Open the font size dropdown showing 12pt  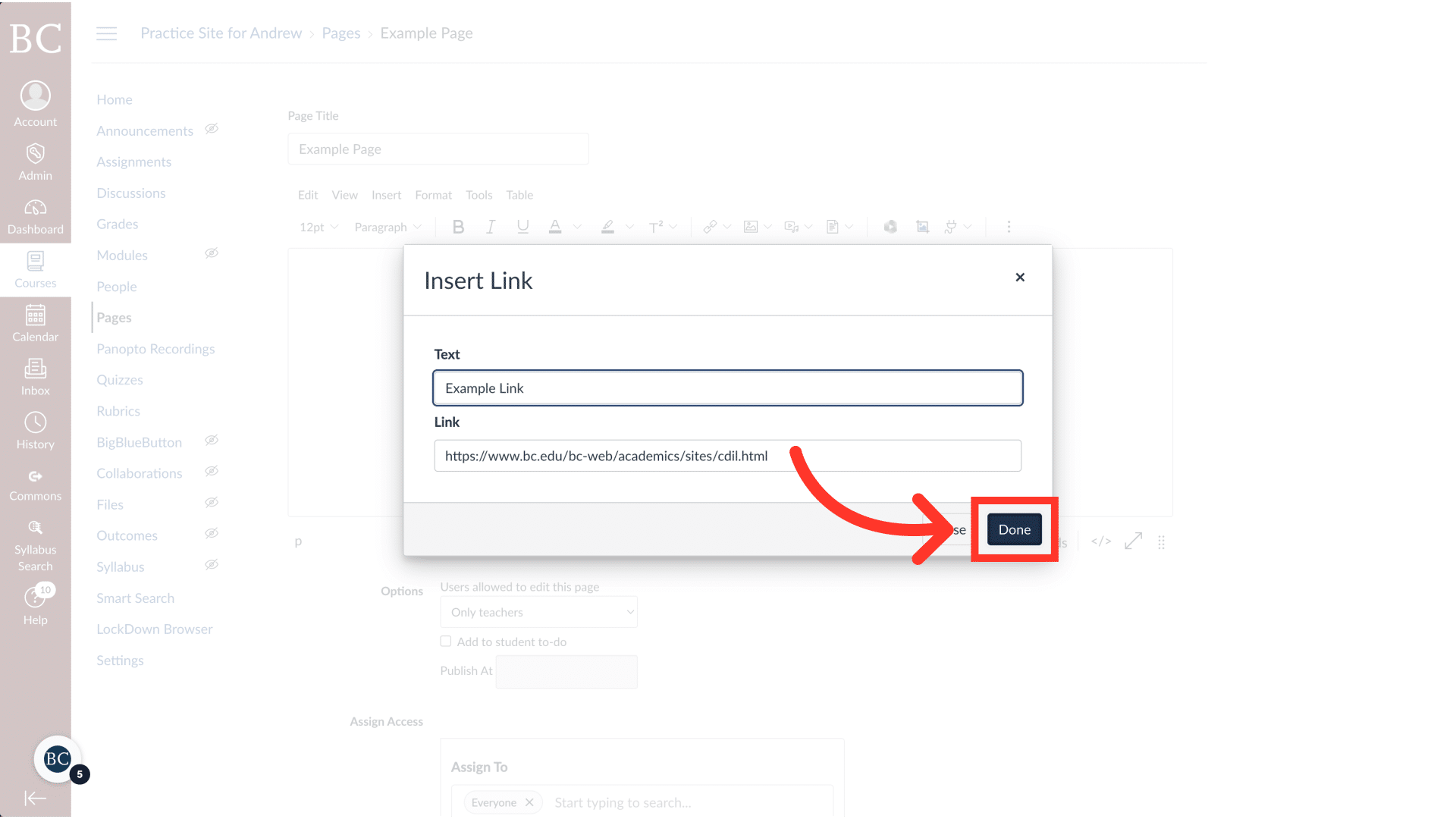coord(318,227)
